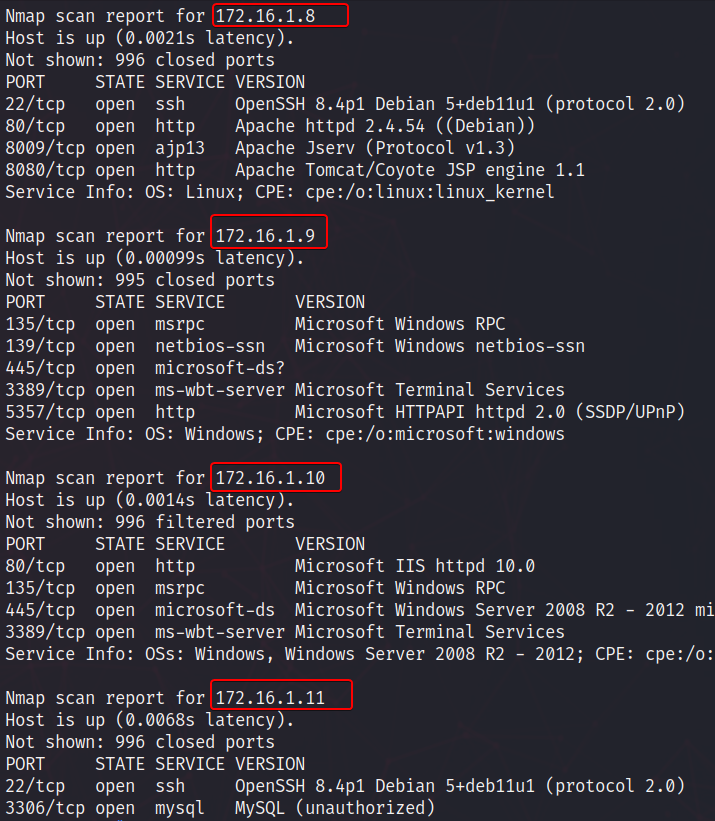Viewport: 715px width, 821px height.
Task: Click the Apache Tomcat/Coyote JSP engine text
Action: pyautogui.click(x=410, y=170)
